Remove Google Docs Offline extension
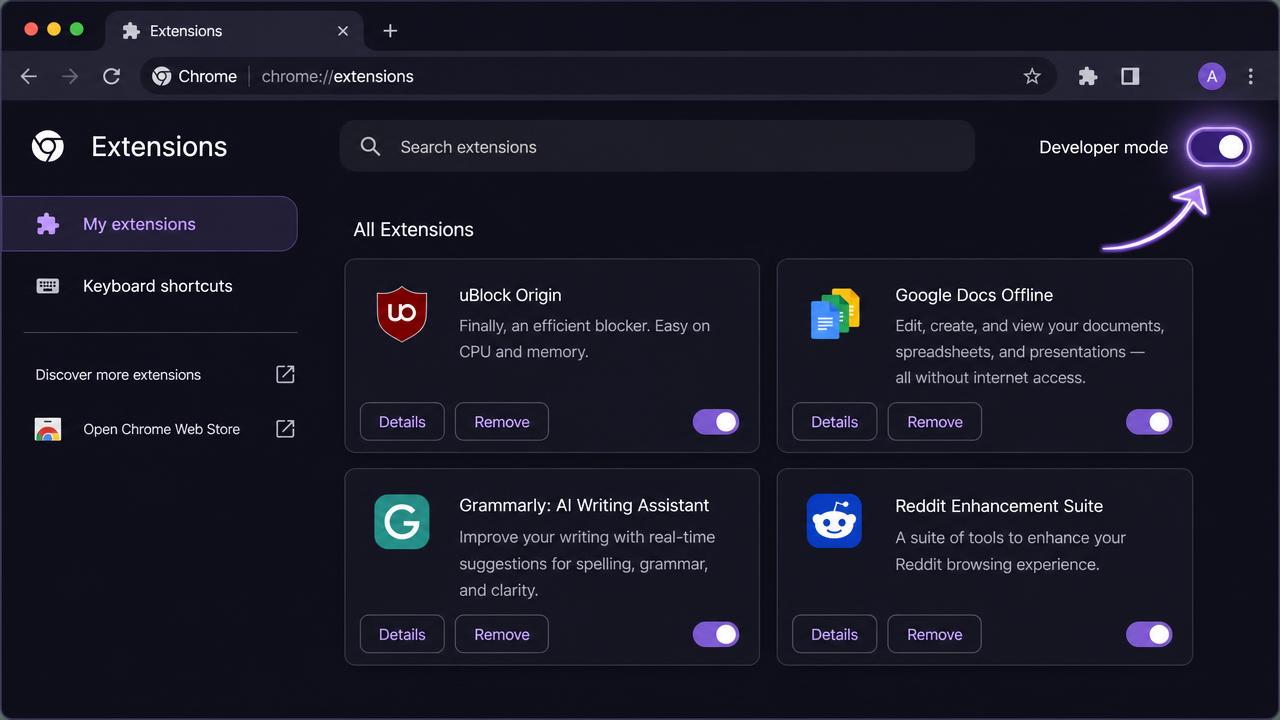The image size is (1280, 720). [935, 422]
